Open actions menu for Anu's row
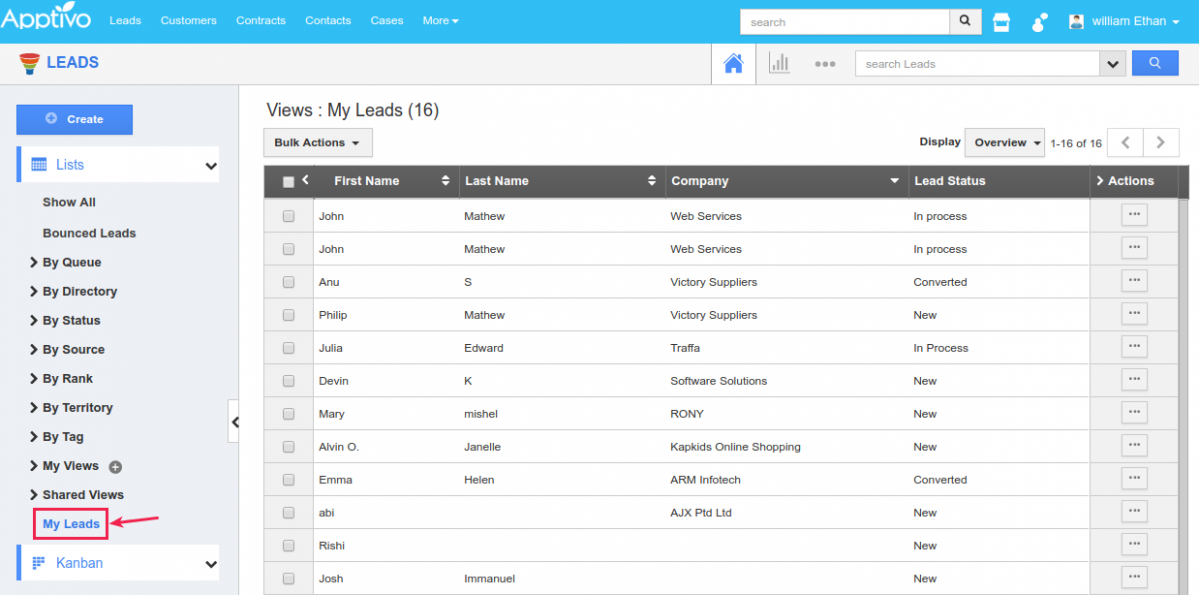 (1134, 281)
